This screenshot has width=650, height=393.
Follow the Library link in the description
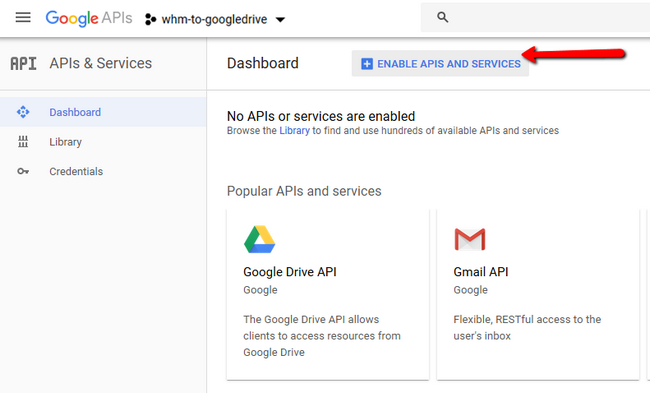pyautogui.click(x=294, y=131)
